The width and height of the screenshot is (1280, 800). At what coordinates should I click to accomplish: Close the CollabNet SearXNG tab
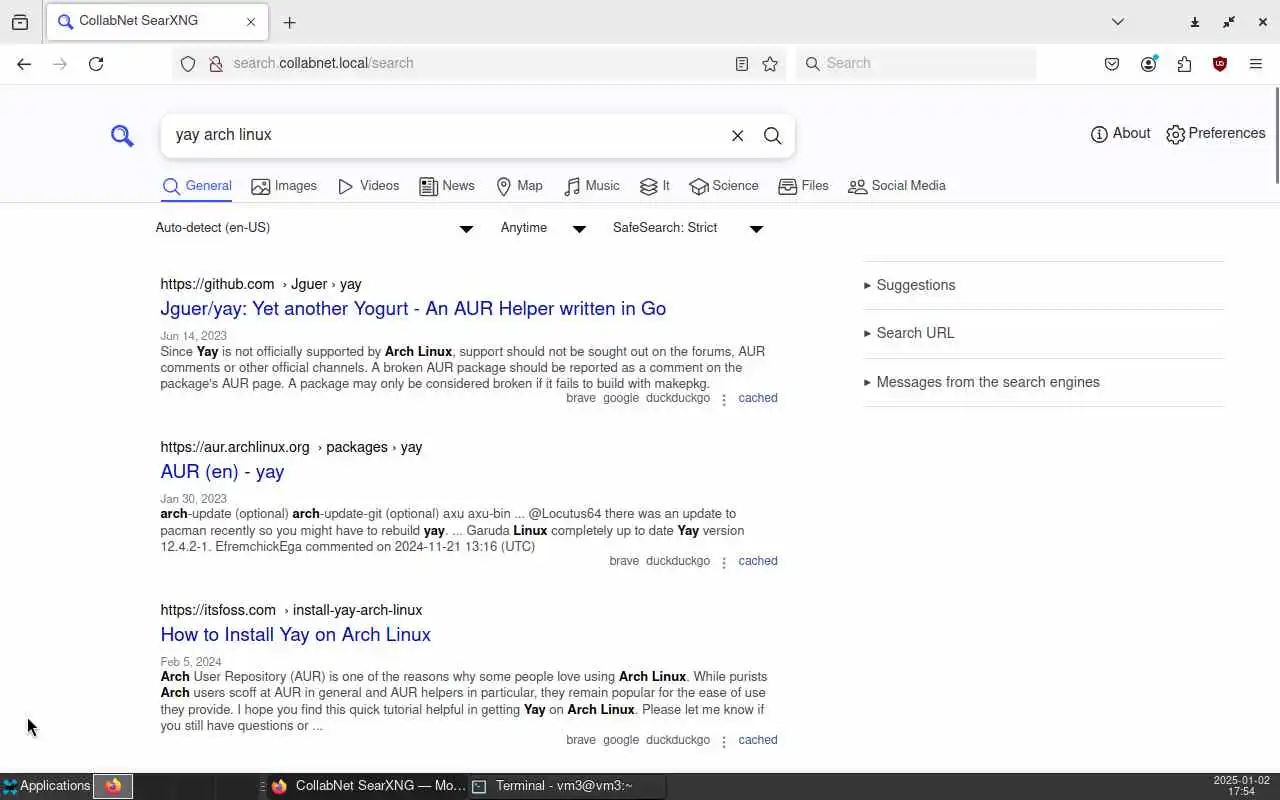pos(251,22)
